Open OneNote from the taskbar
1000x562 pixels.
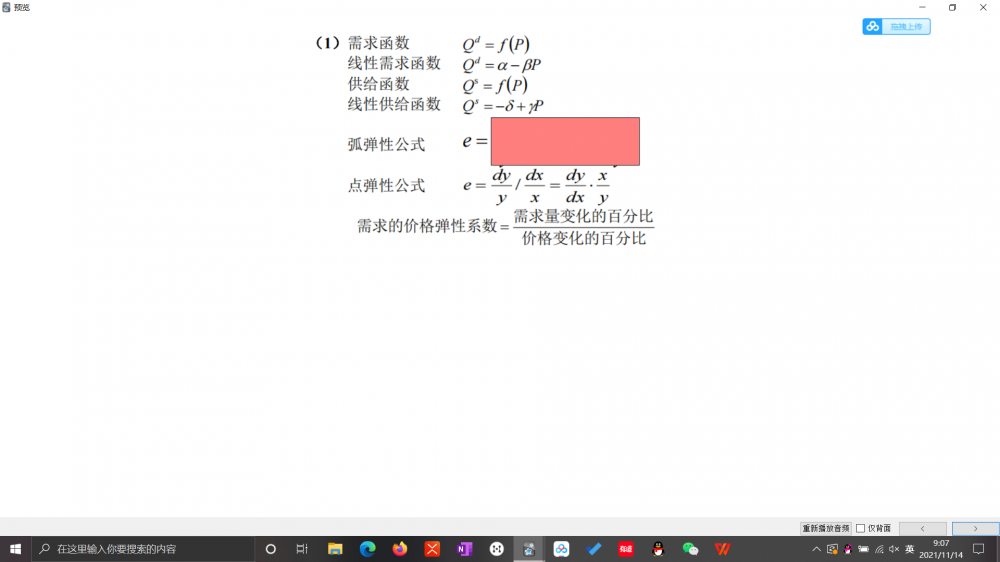click(x=464, y=549)
